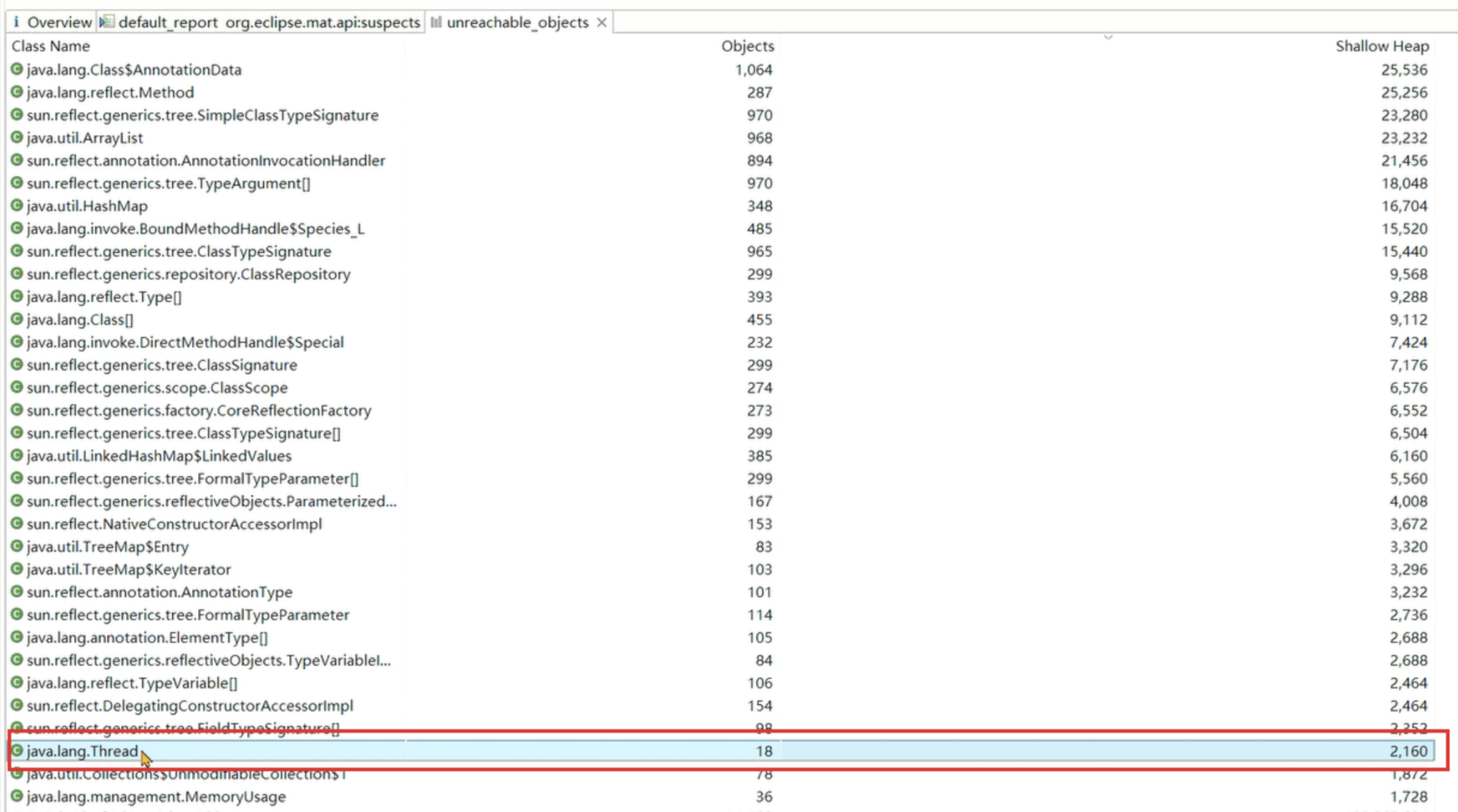Click class icon next to java.lang.reflect.Method
The image size is (1458, 812).
point(17,92)
